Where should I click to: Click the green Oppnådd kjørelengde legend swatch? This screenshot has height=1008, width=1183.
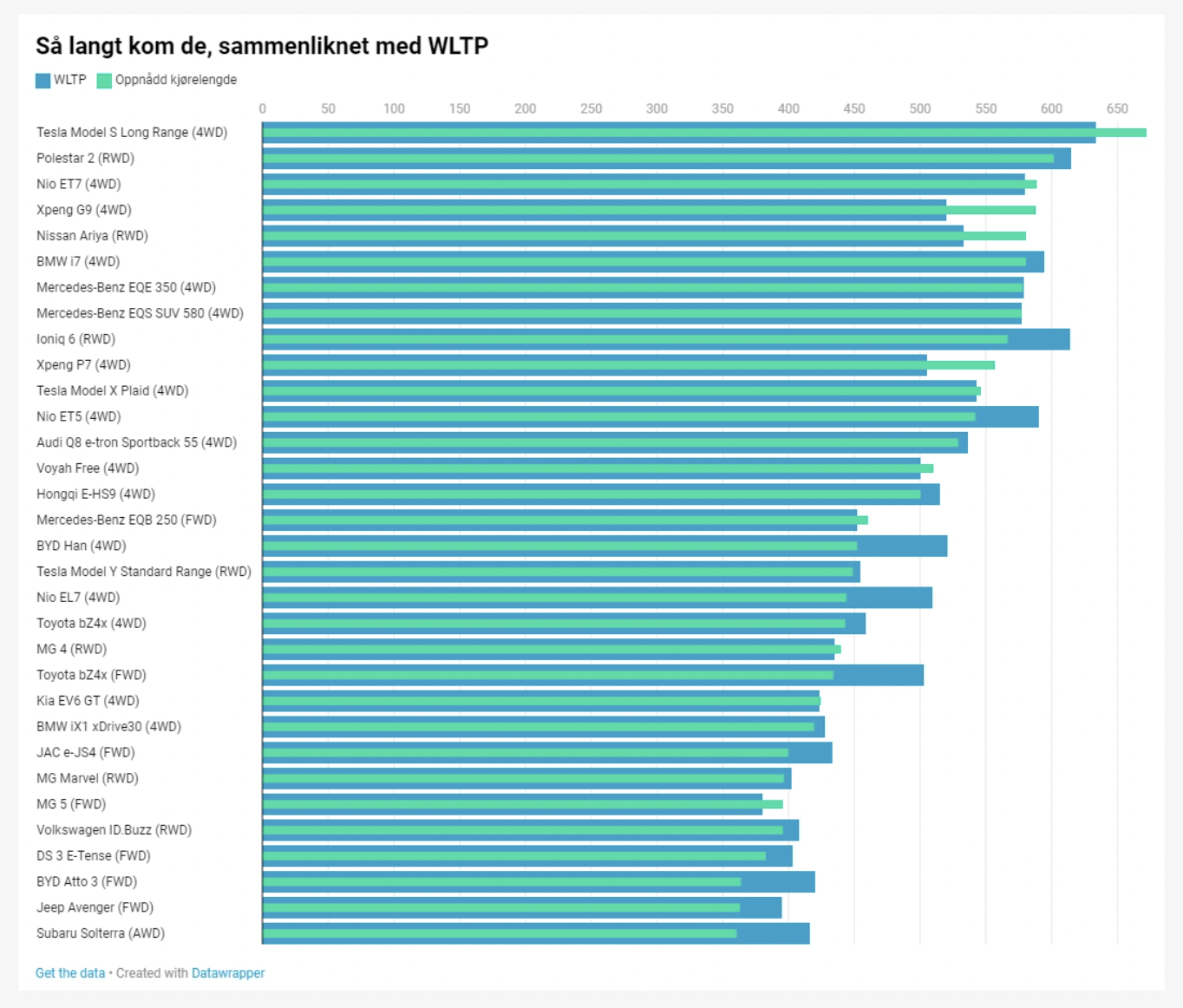click(x=104, y=80)
